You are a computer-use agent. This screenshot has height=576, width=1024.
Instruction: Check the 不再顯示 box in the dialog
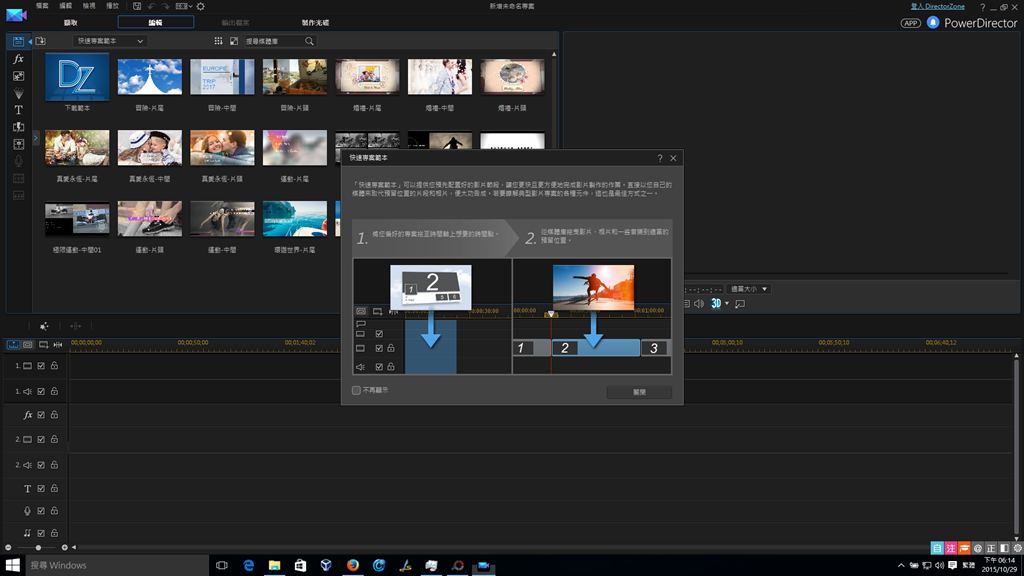(356, 391)
